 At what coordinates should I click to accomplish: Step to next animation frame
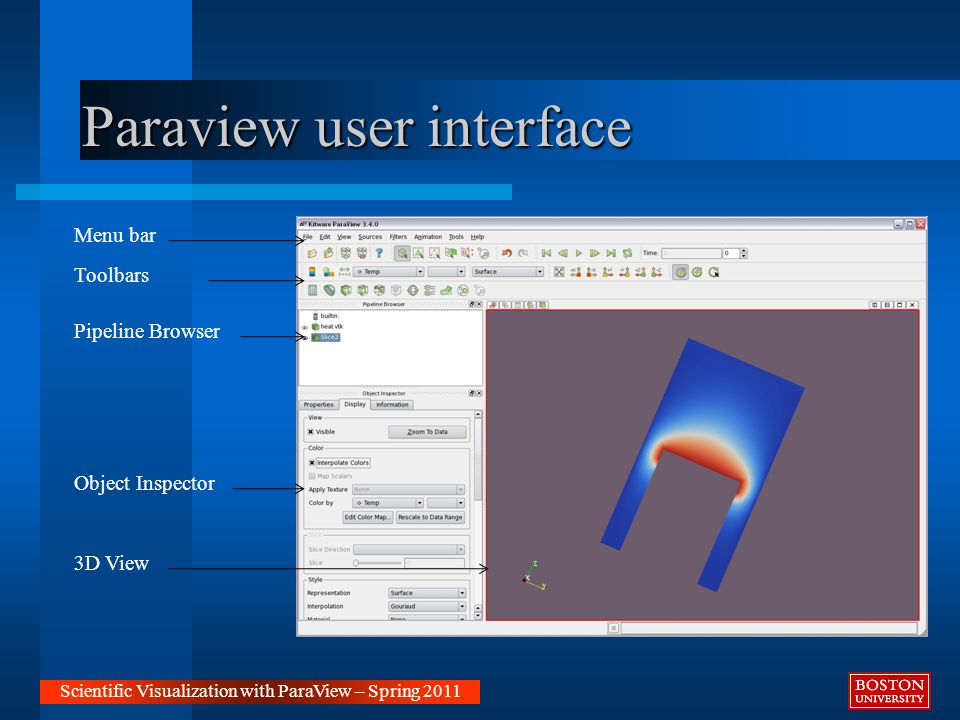click(x=594, y=253)
